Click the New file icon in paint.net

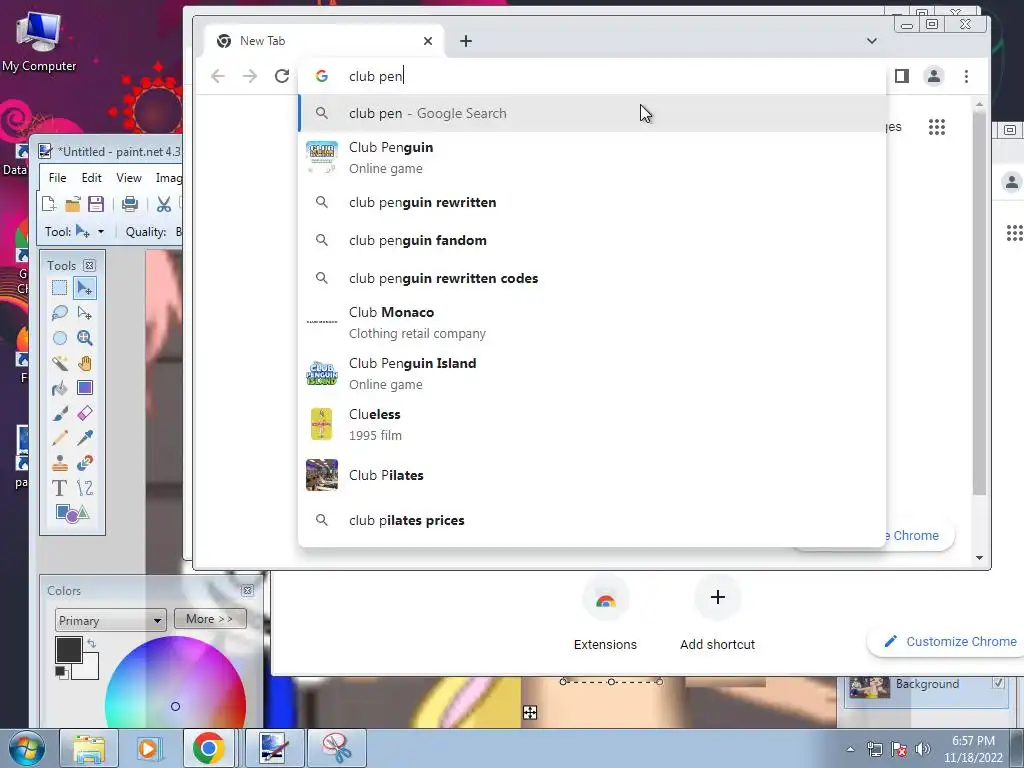click(49, 204)
